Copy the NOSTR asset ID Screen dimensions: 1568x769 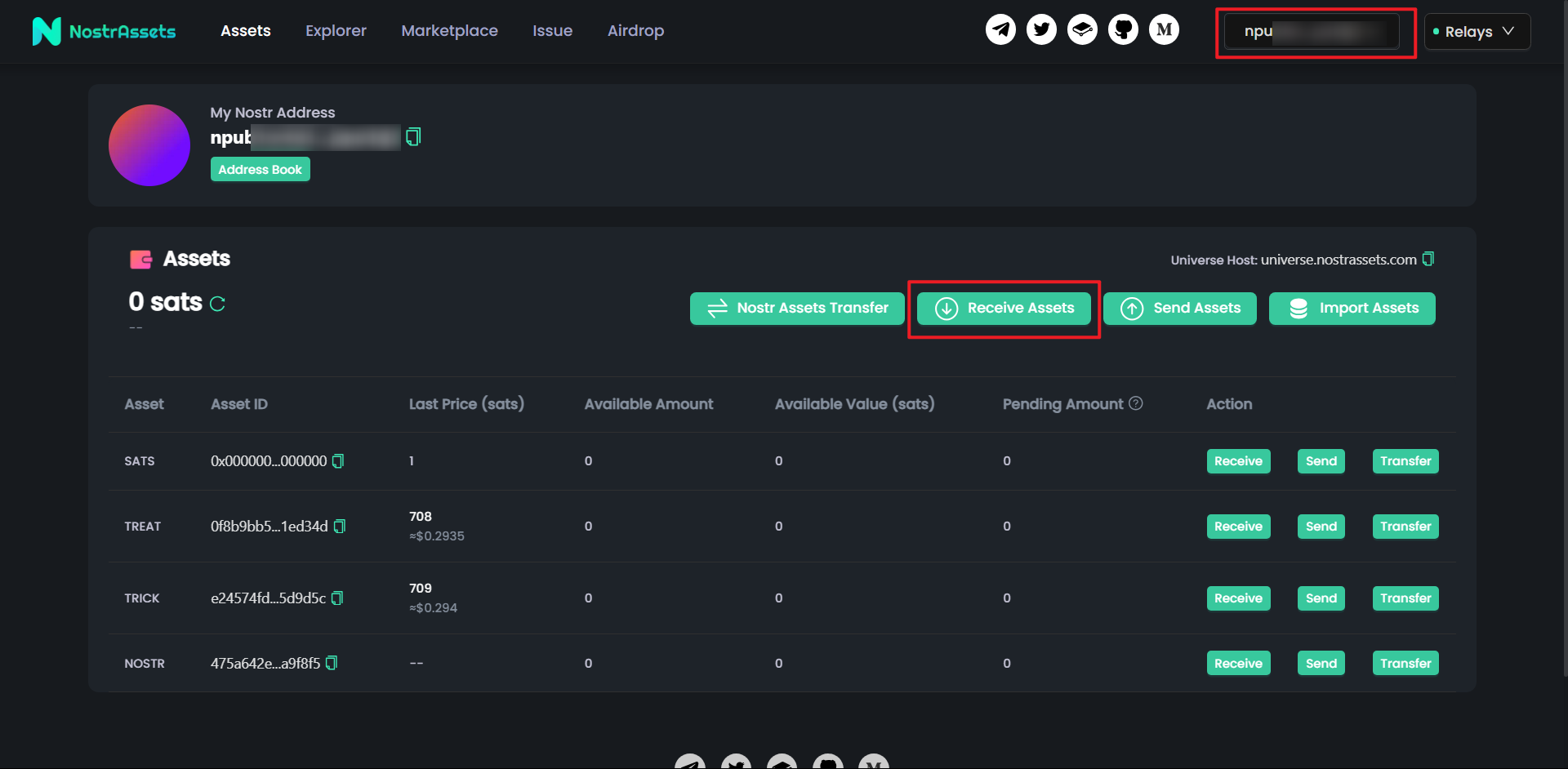coord(332,664)
